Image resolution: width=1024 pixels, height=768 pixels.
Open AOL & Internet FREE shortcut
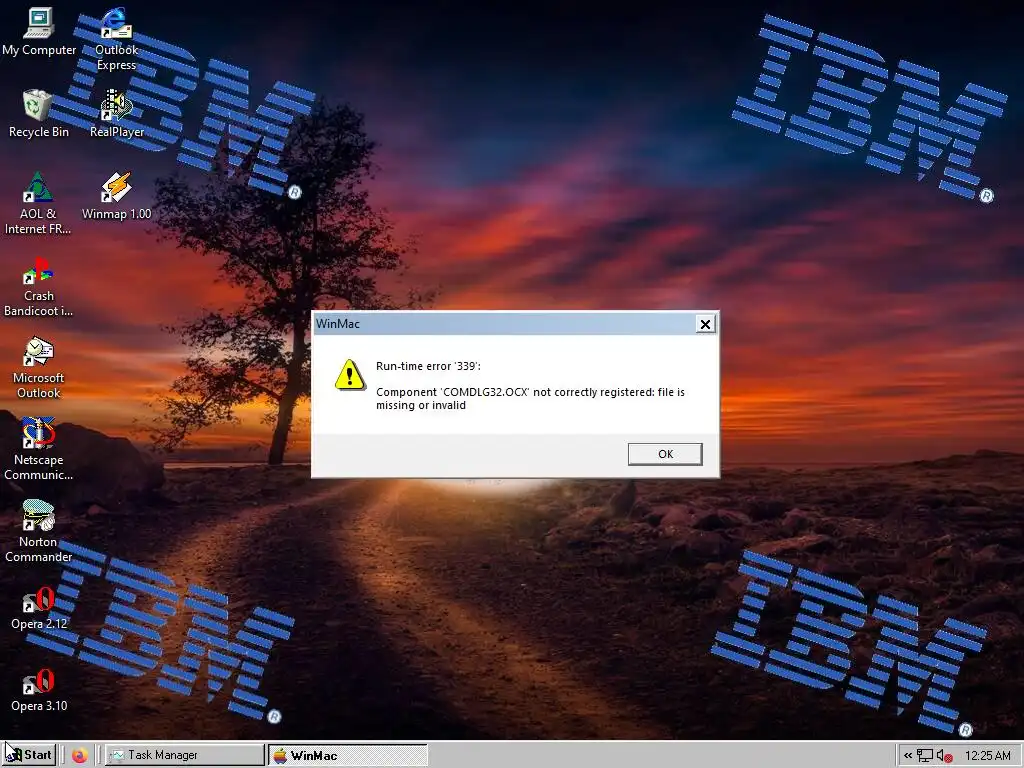click(x=38, y=202)
